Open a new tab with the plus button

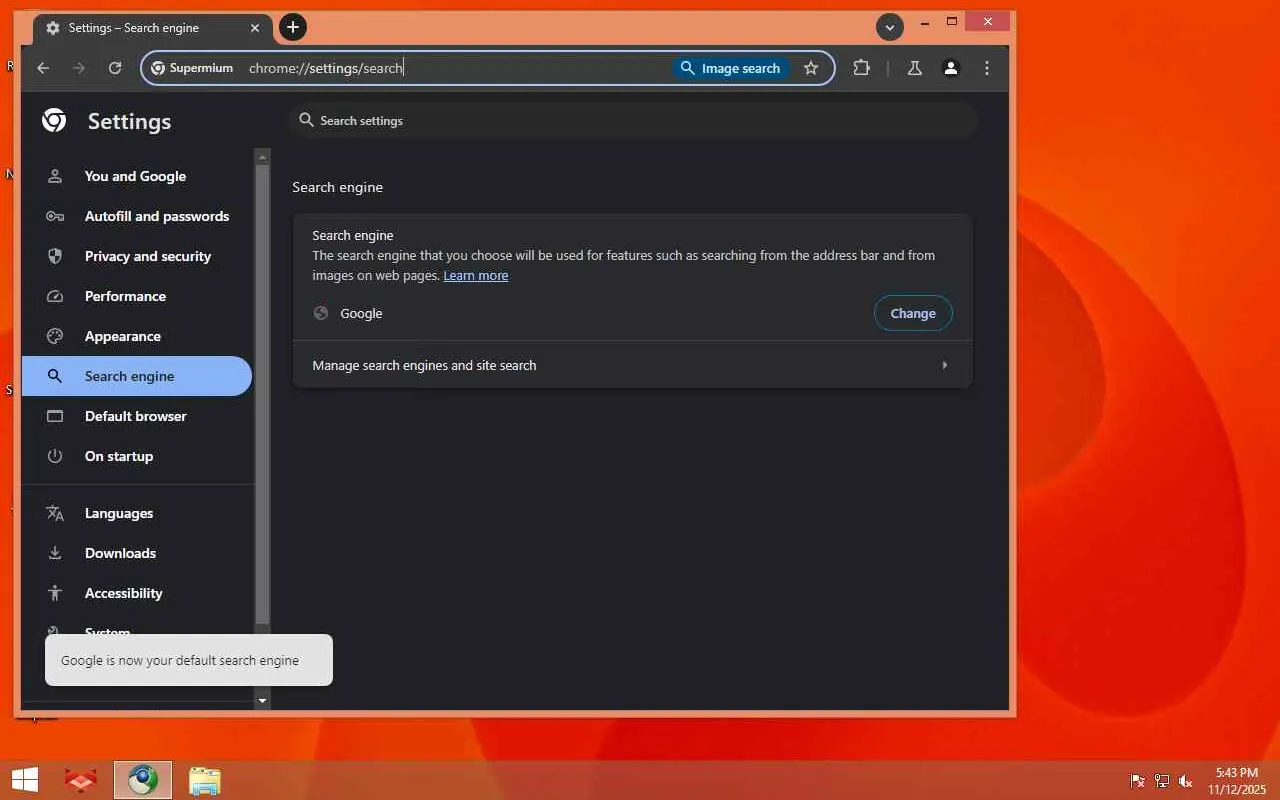point(293,27)
